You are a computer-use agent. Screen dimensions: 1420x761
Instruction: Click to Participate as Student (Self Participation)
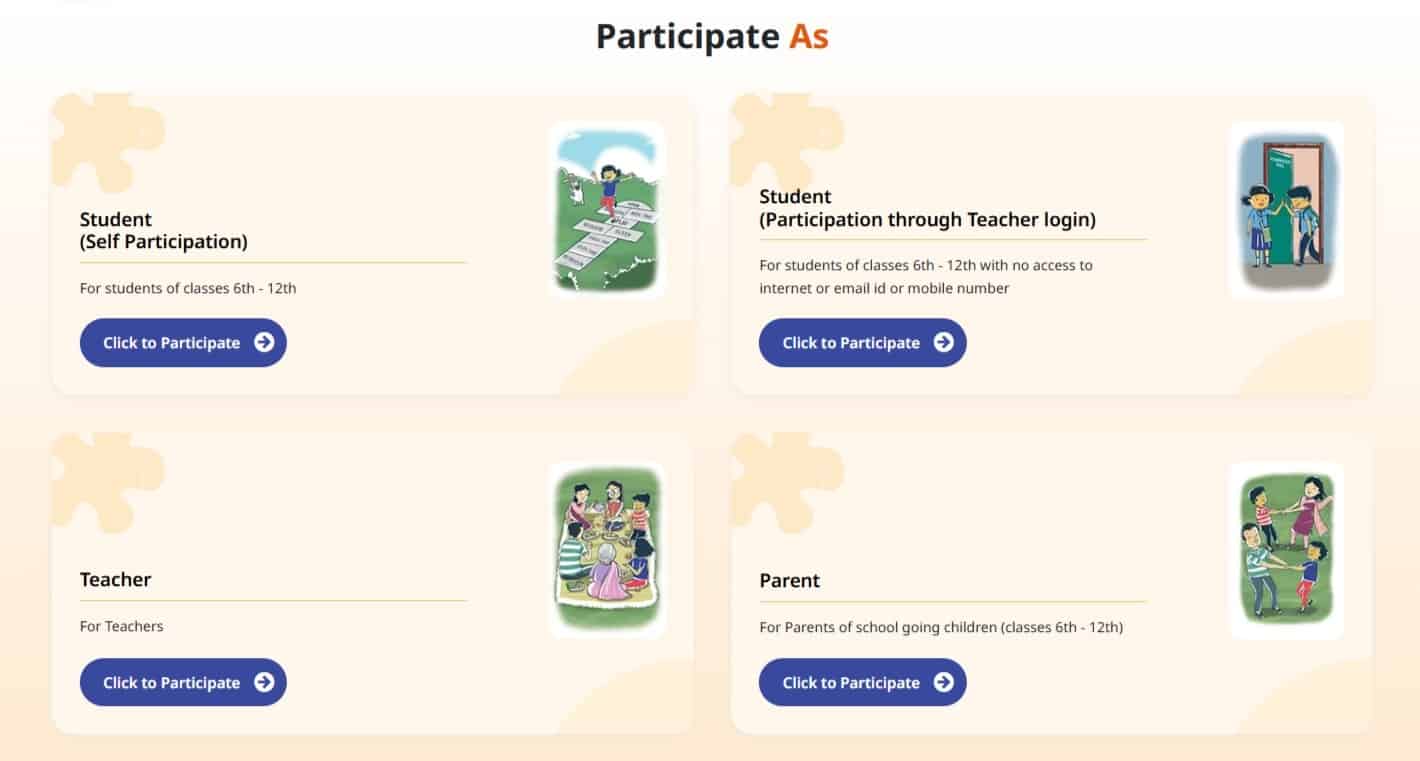(183, 342)
